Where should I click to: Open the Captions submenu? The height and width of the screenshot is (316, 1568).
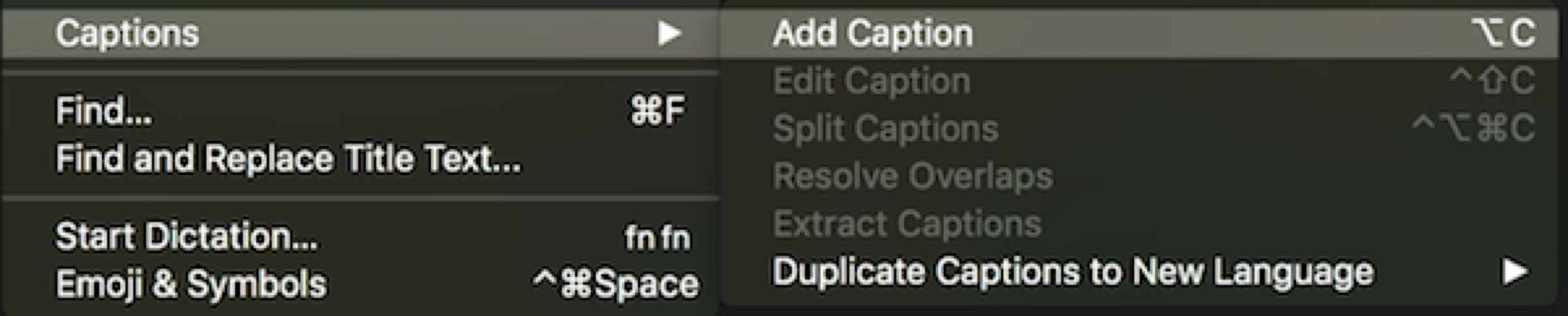click(128, 33)
